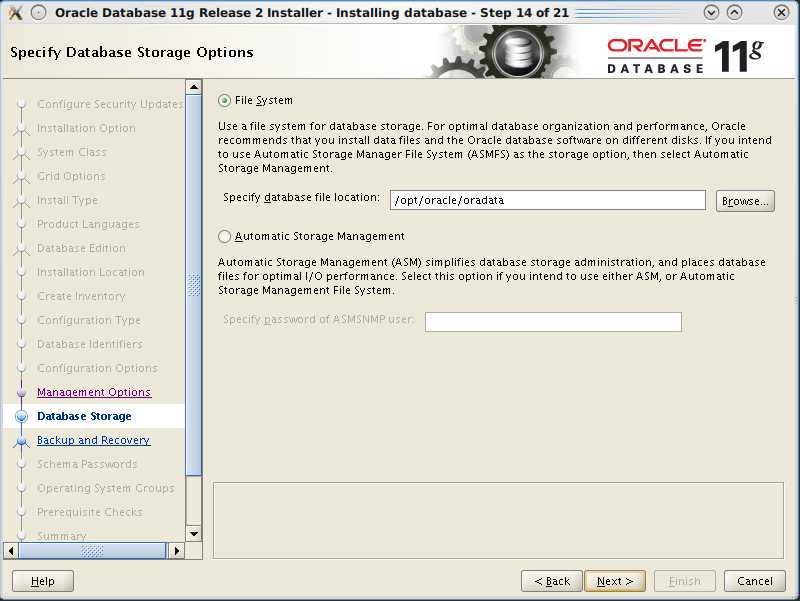The height and width of the screenshot is (601, 800).
Task: Click the disabled Finish button
Action: coord(685,581)
